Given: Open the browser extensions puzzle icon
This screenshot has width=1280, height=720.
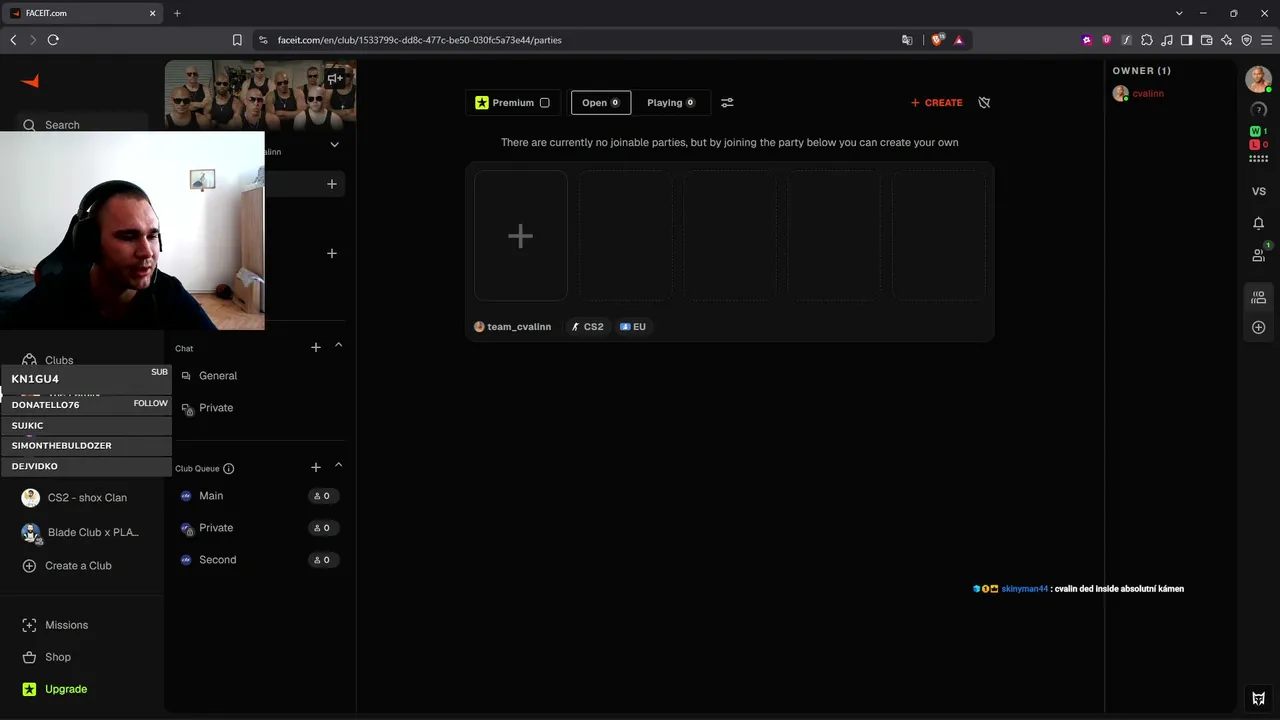Looking at the screenshot, I should click(x=1146, y=40).
